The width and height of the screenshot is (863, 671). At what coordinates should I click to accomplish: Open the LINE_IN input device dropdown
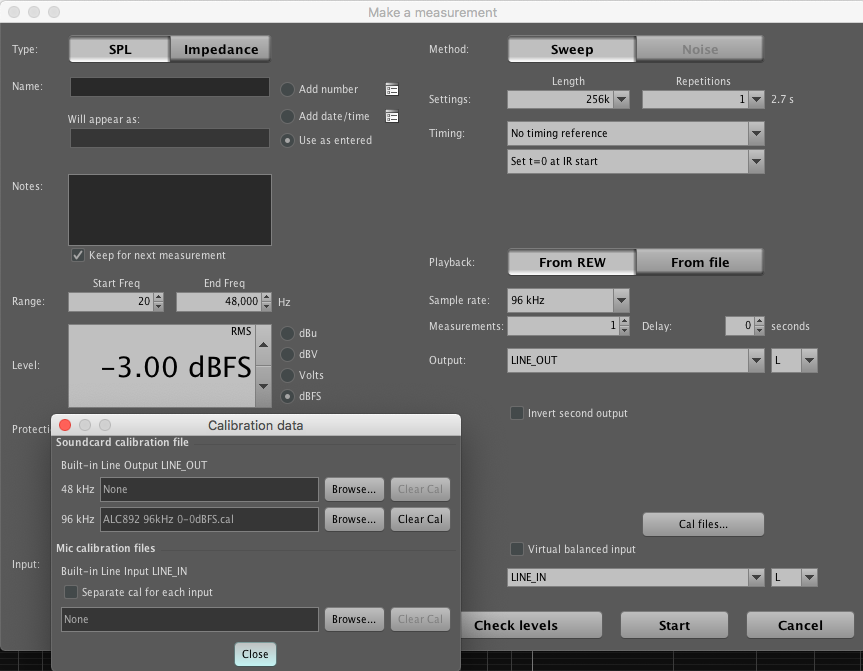[x=756, y=577]
